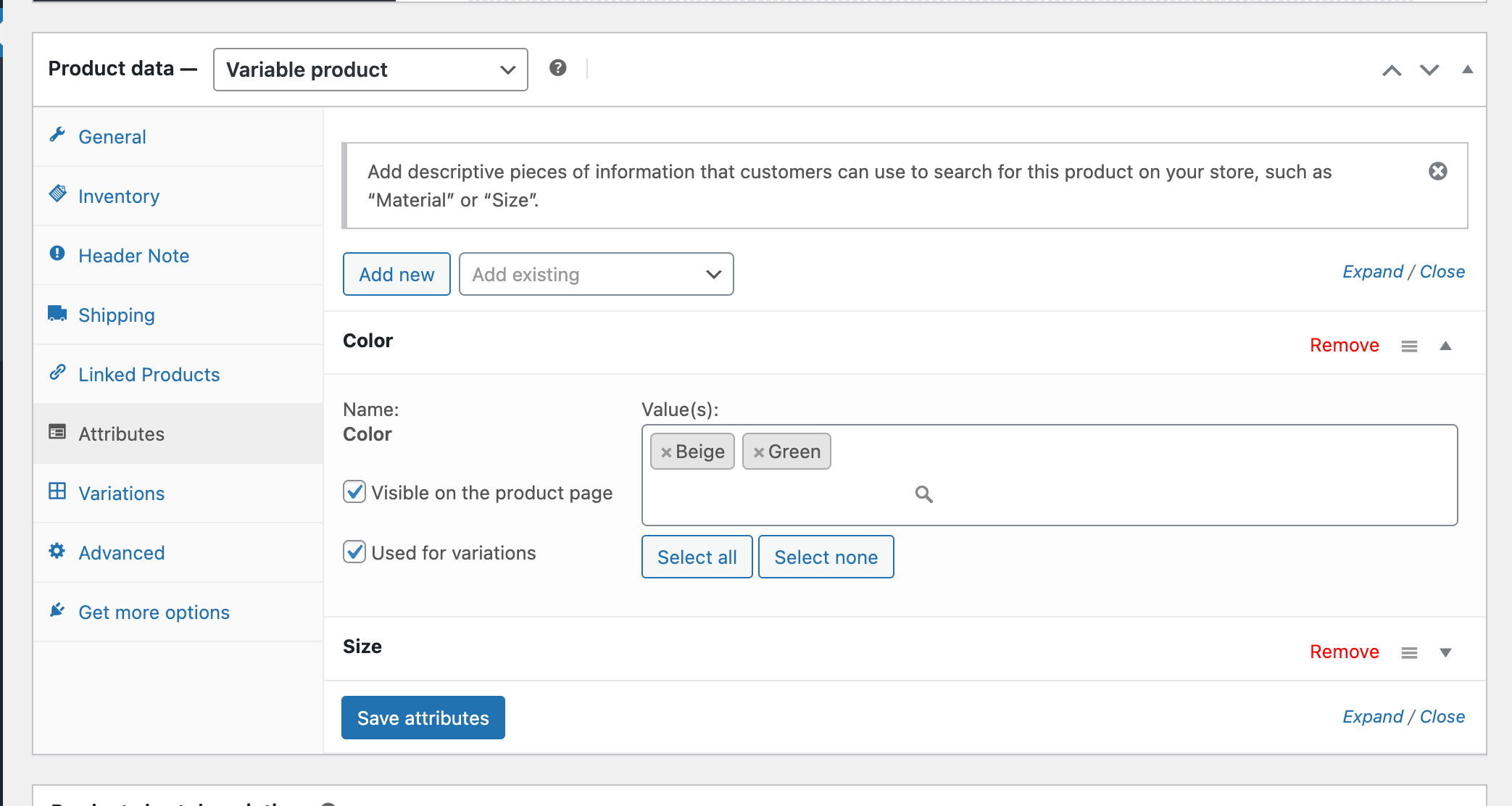Open the Add existing attribute dropdown
Image resolution: width=1512 pixels, height=806 pixels.
[x=596, y=275]
